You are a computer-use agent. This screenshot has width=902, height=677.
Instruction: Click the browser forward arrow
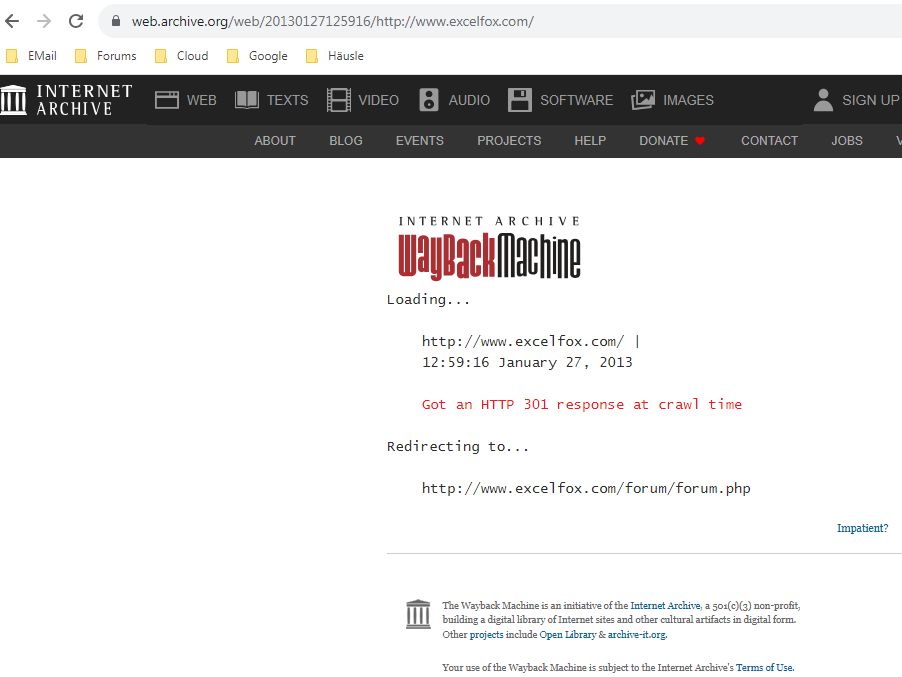click(x=44, y=21)
